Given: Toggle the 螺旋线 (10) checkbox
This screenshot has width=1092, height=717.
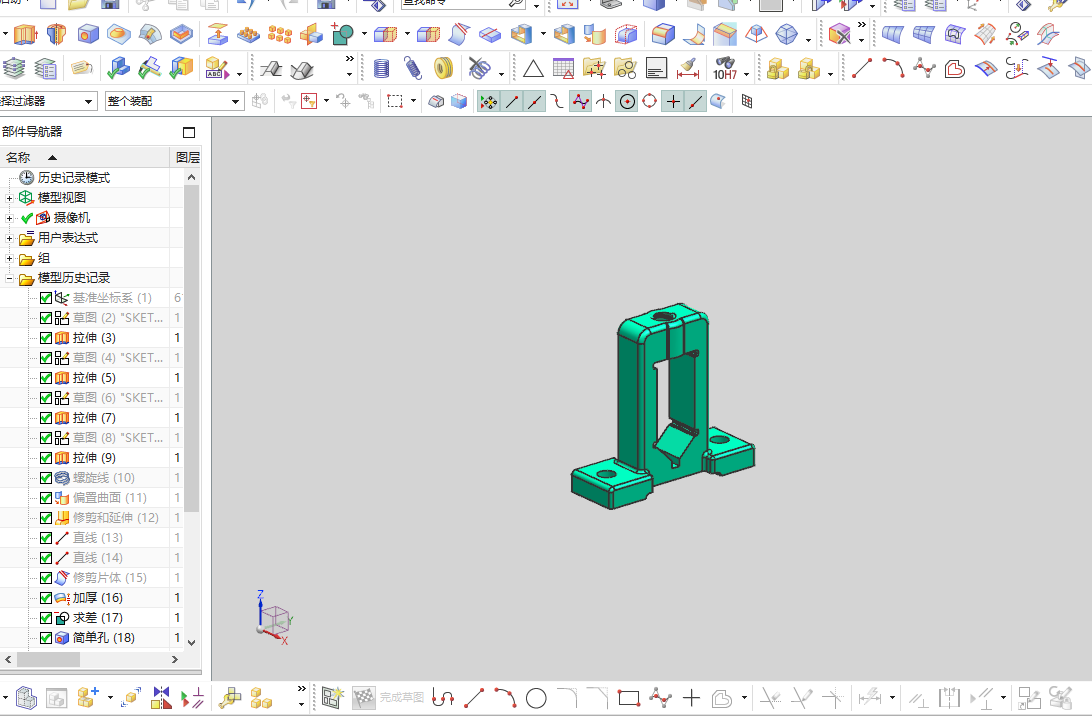Looking at the screenshot, I should (46, 478).
